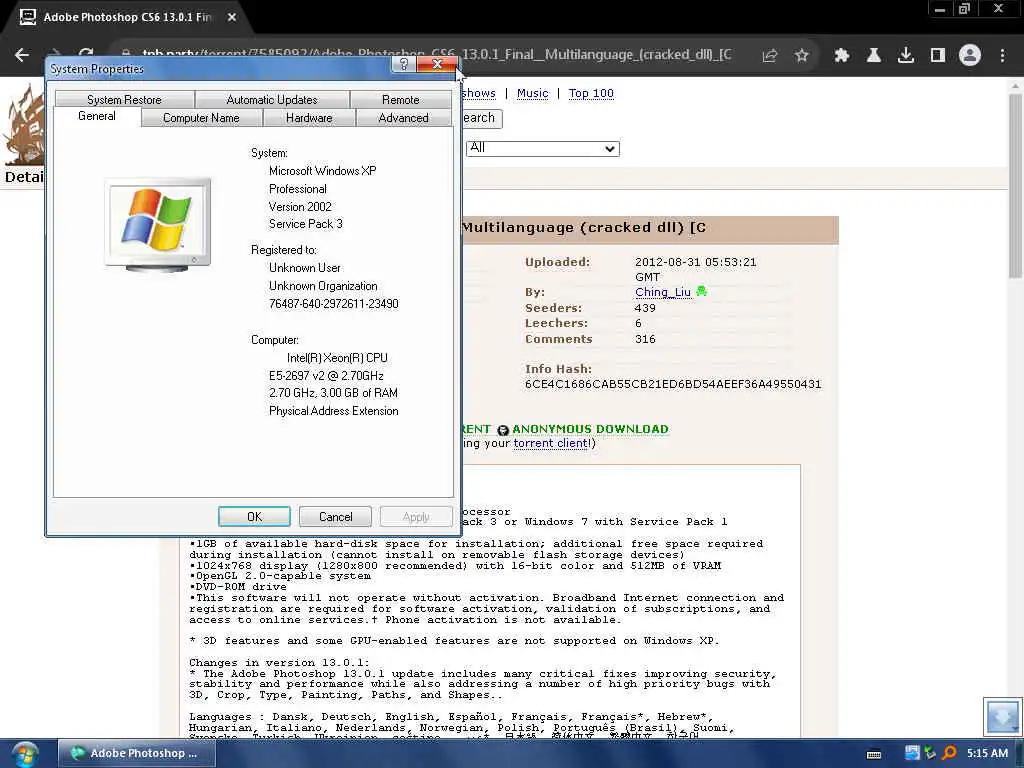Image resolution: width=1024 pixels, height=768 pixels.
Task: Click the Pirate Bay ship logo
Action: click(24, 125)
